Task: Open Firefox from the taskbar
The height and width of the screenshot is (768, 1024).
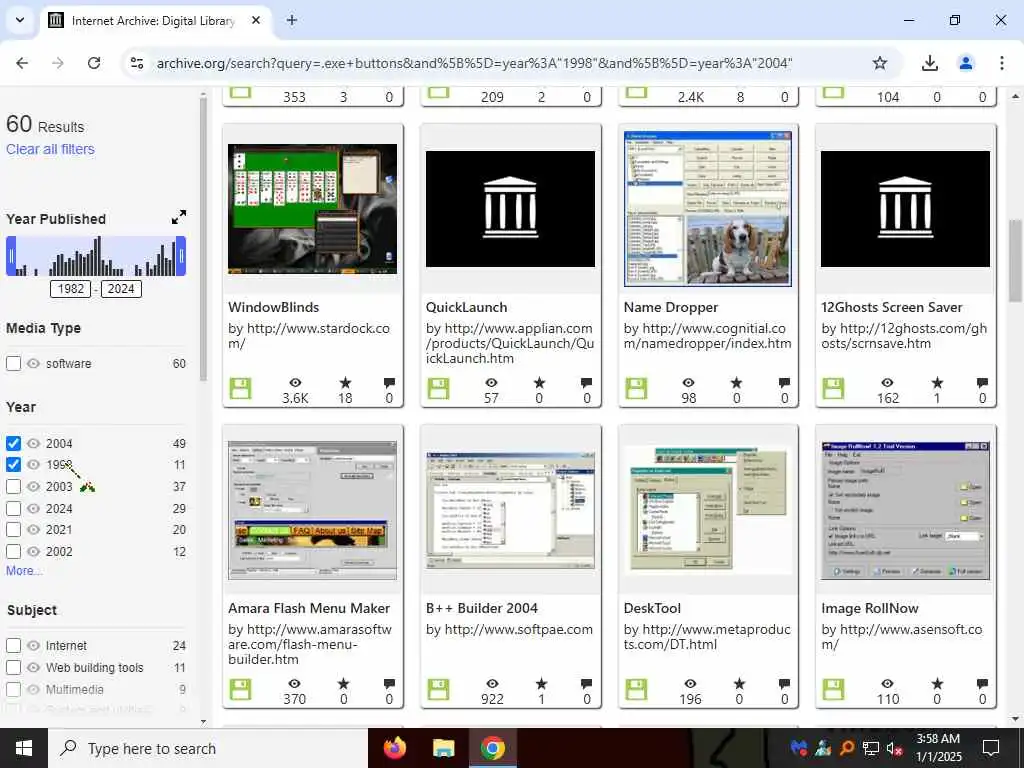Action: tap(394, 748)
